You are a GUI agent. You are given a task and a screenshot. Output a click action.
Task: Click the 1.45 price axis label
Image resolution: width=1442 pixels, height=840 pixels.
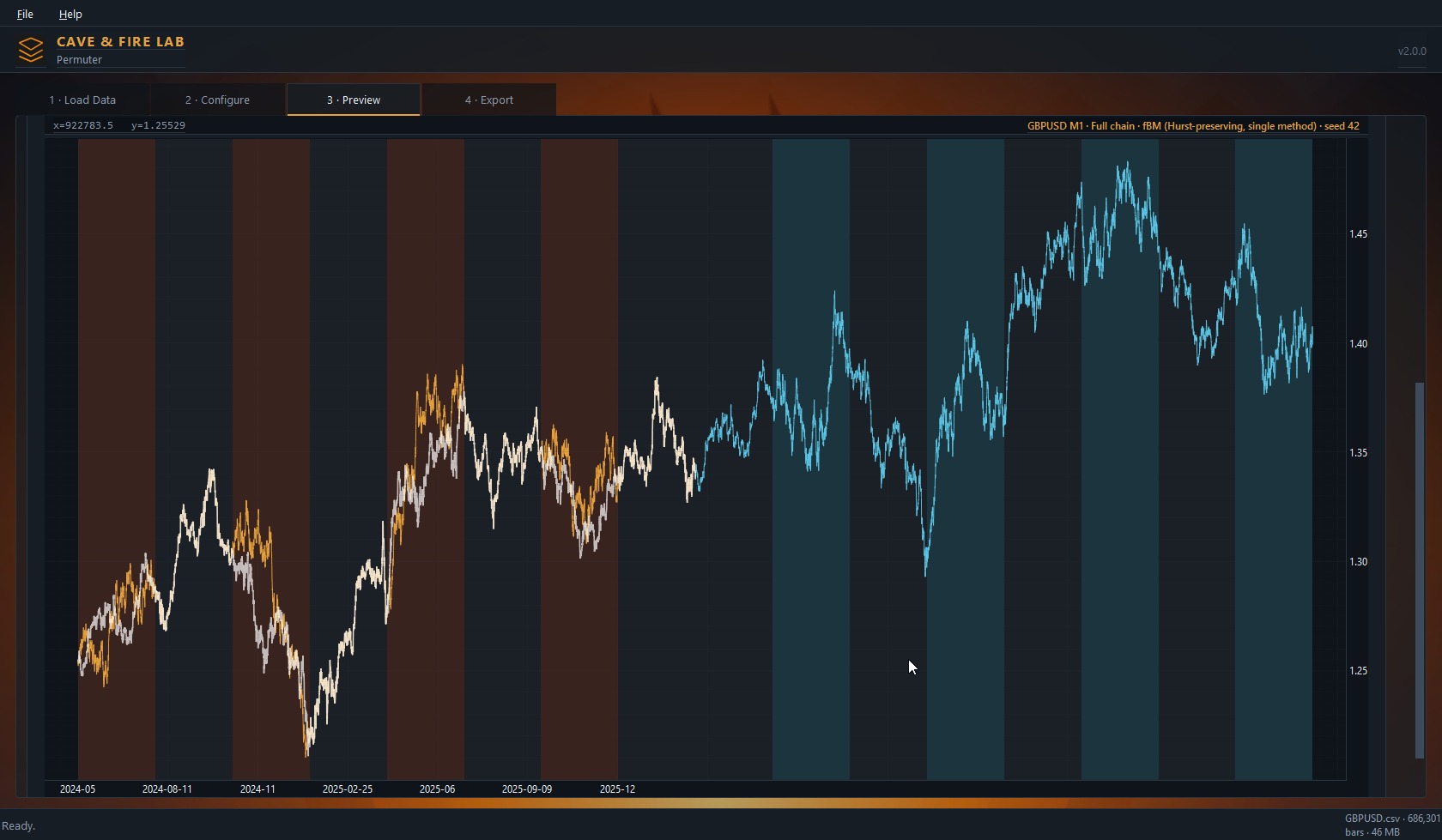pyautogui.click(x=1358, y=234)
